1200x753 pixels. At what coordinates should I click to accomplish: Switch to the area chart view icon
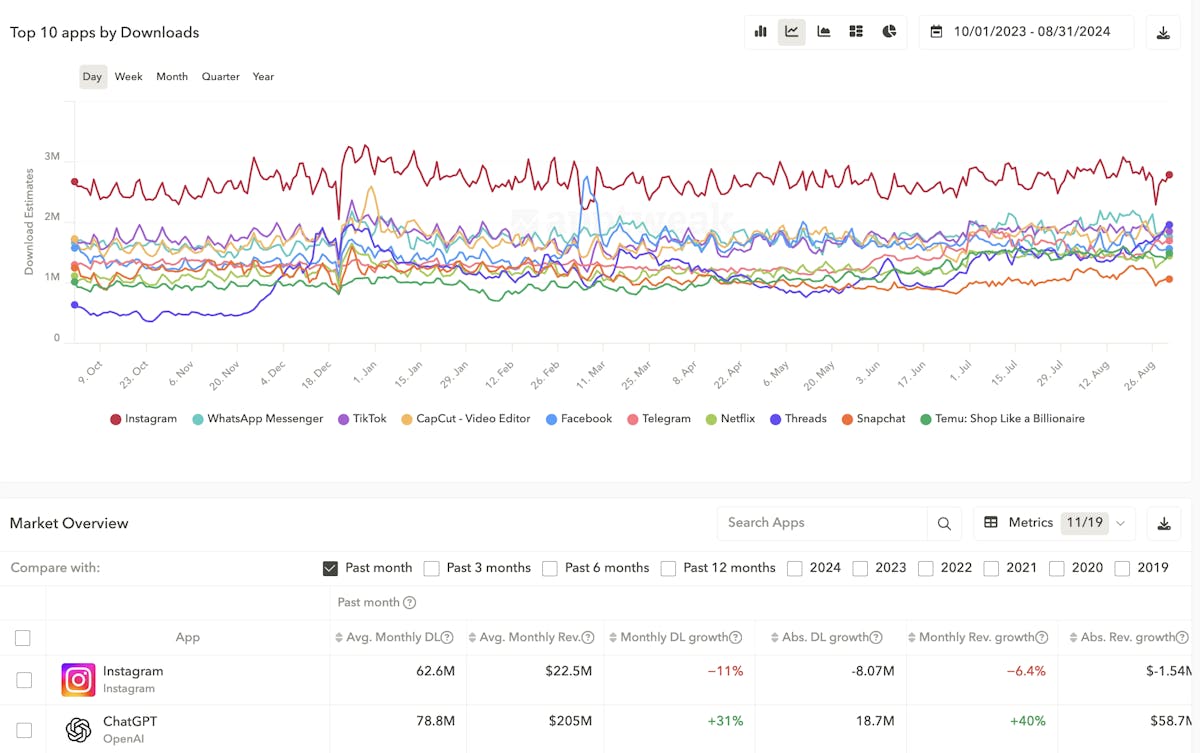click(824, 32)
